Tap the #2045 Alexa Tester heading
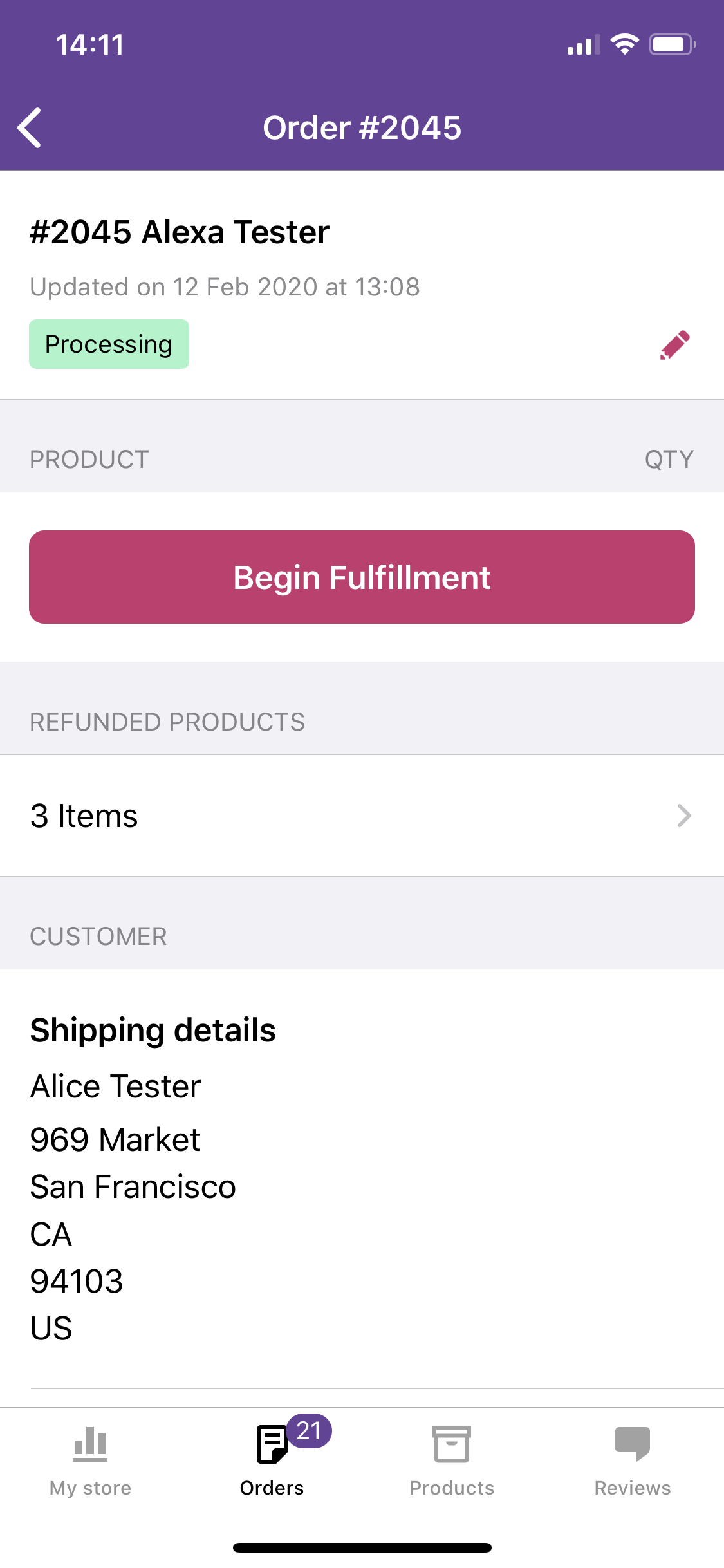The height and width of the screenshot is (1568, 724). click(180, 232)
